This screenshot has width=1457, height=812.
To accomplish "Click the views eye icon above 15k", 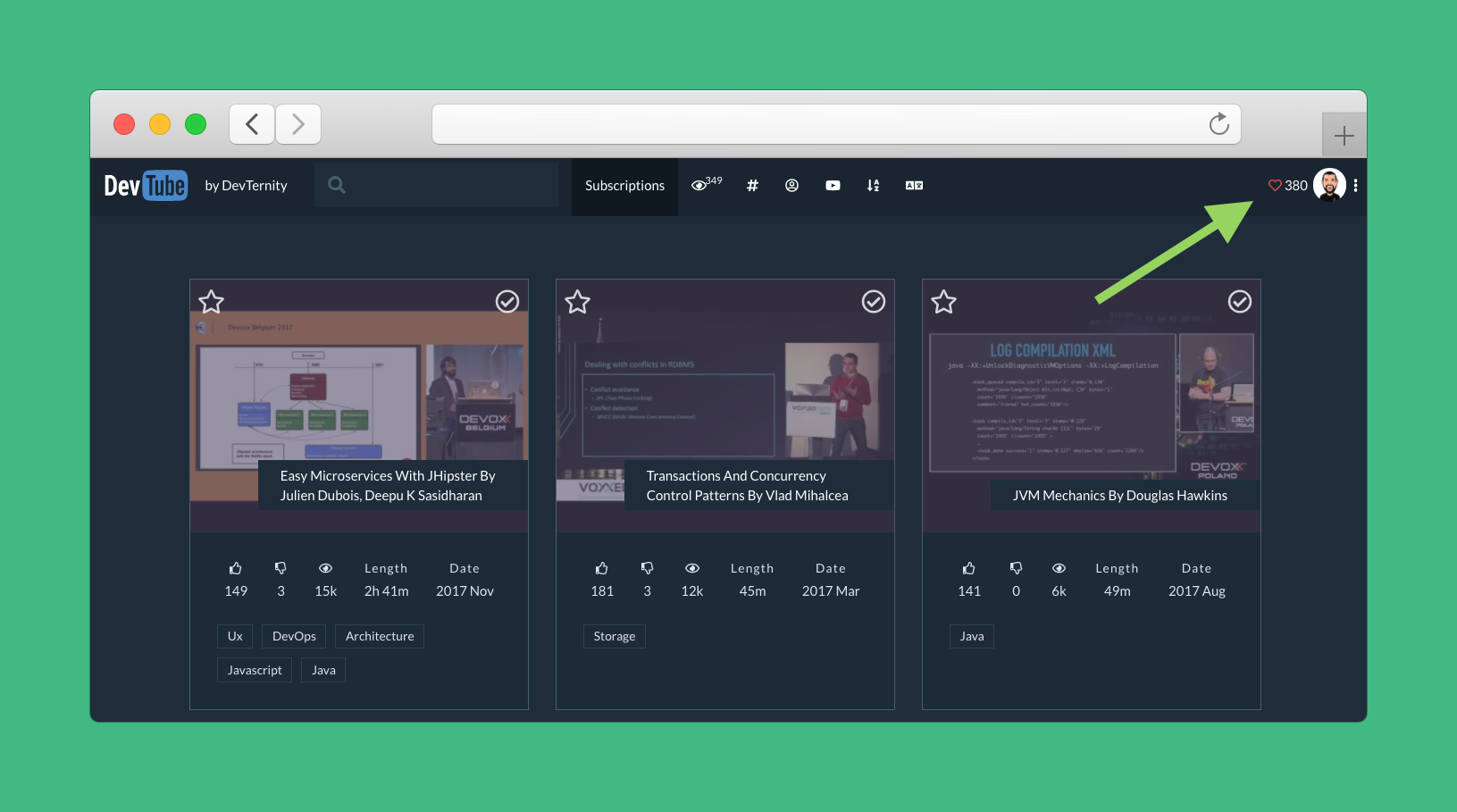I will tap(326, 568).
